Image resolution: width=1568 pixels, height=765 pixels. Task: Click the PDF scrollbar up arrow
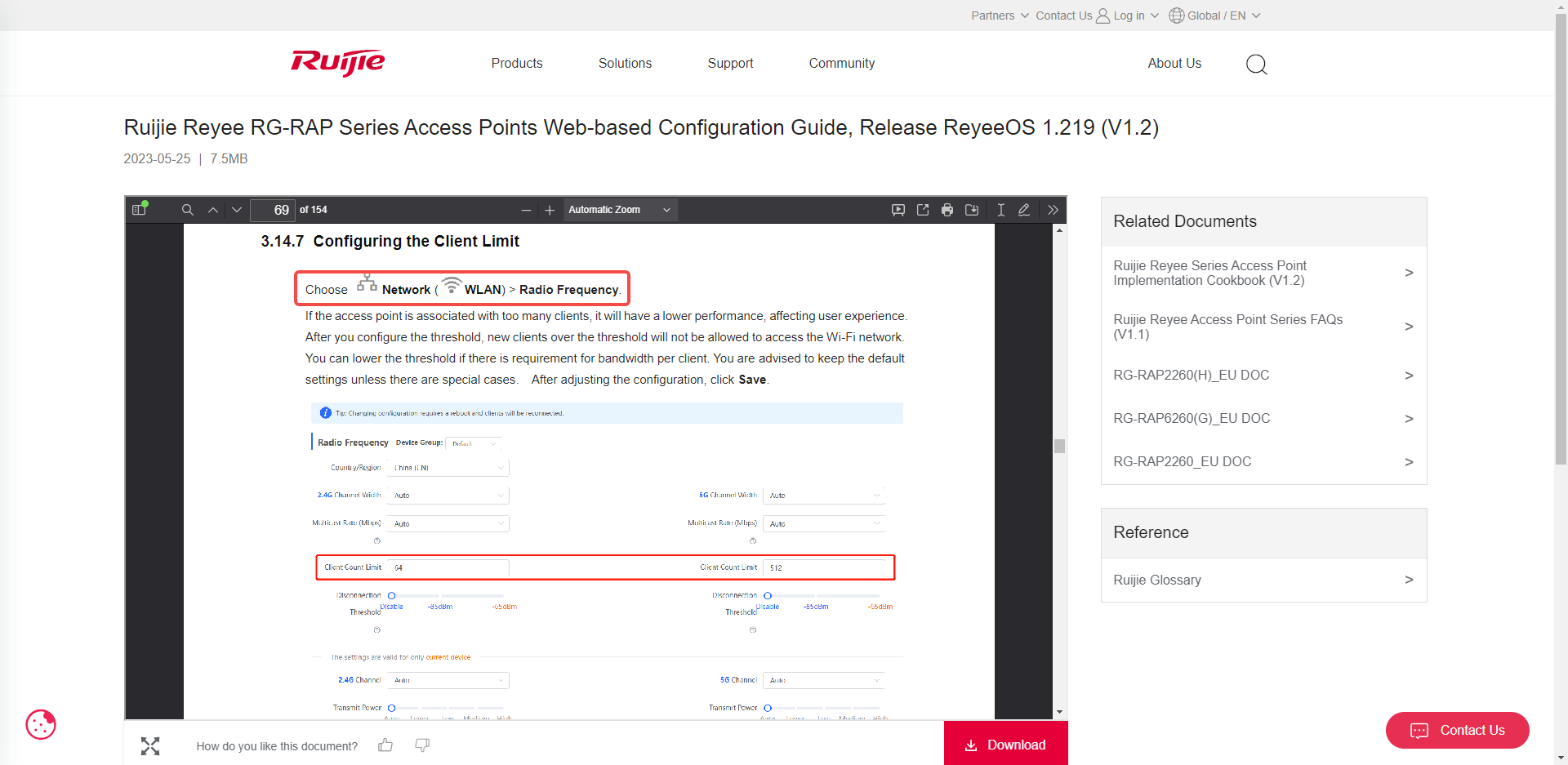tap(1059, 230)
